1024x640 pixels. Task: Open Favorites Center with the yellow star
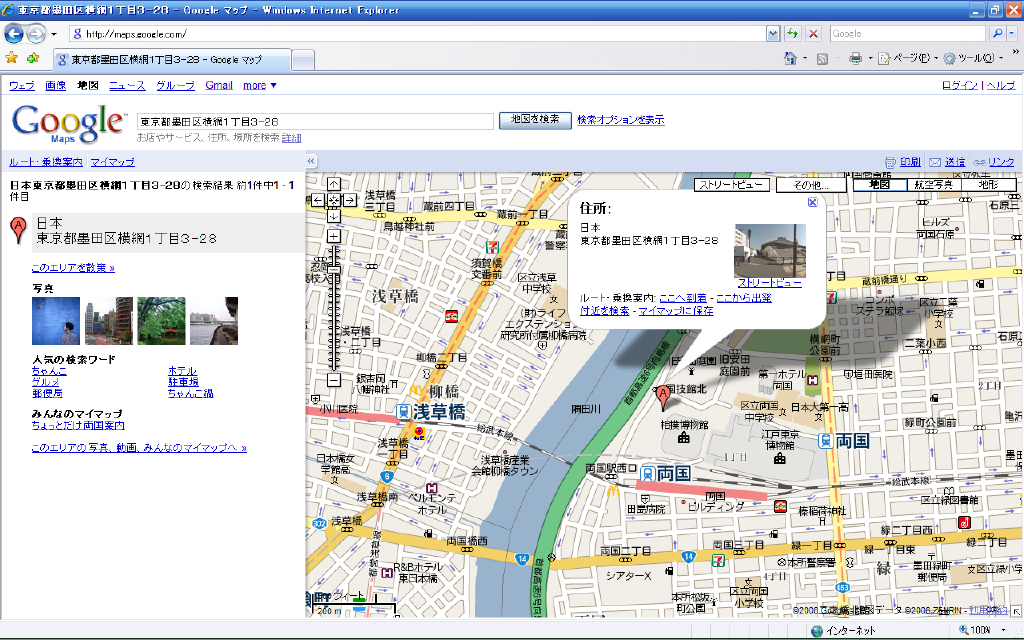tap(12, 58)
